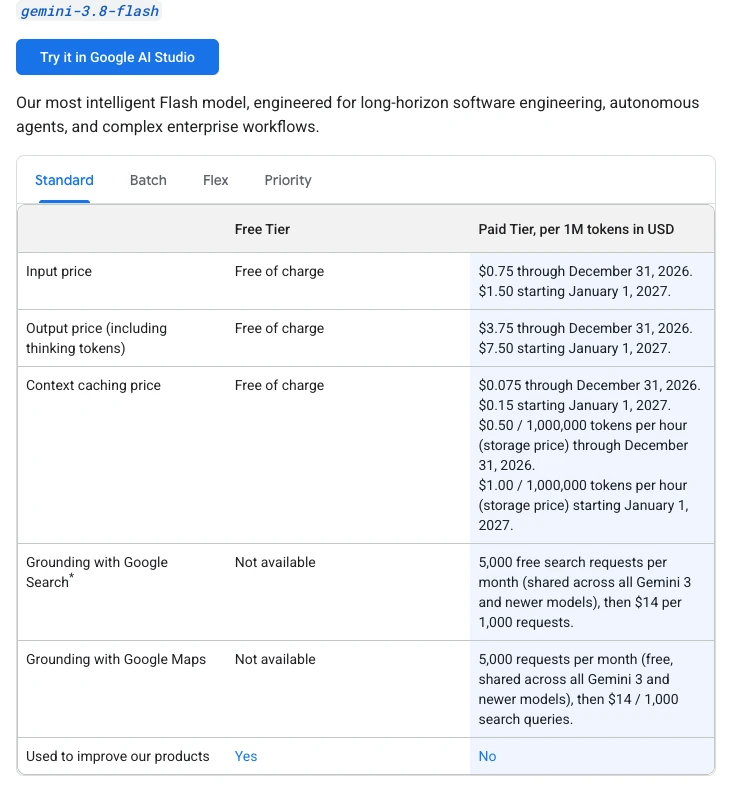This screenshot has width=732, height=785.
Task: Click the $7.50 starting January 1, 2027 text
Action: tap(574, 348)
